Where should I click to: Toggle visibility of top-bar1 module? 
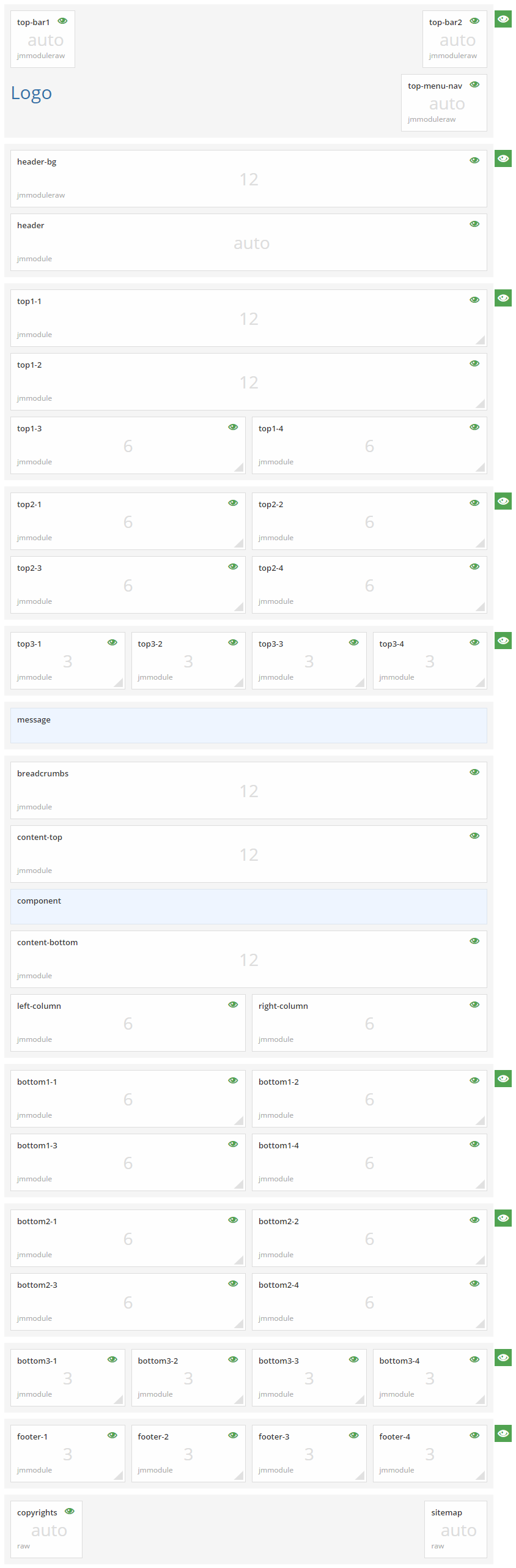pyautogui.click(x=62, y=21)
